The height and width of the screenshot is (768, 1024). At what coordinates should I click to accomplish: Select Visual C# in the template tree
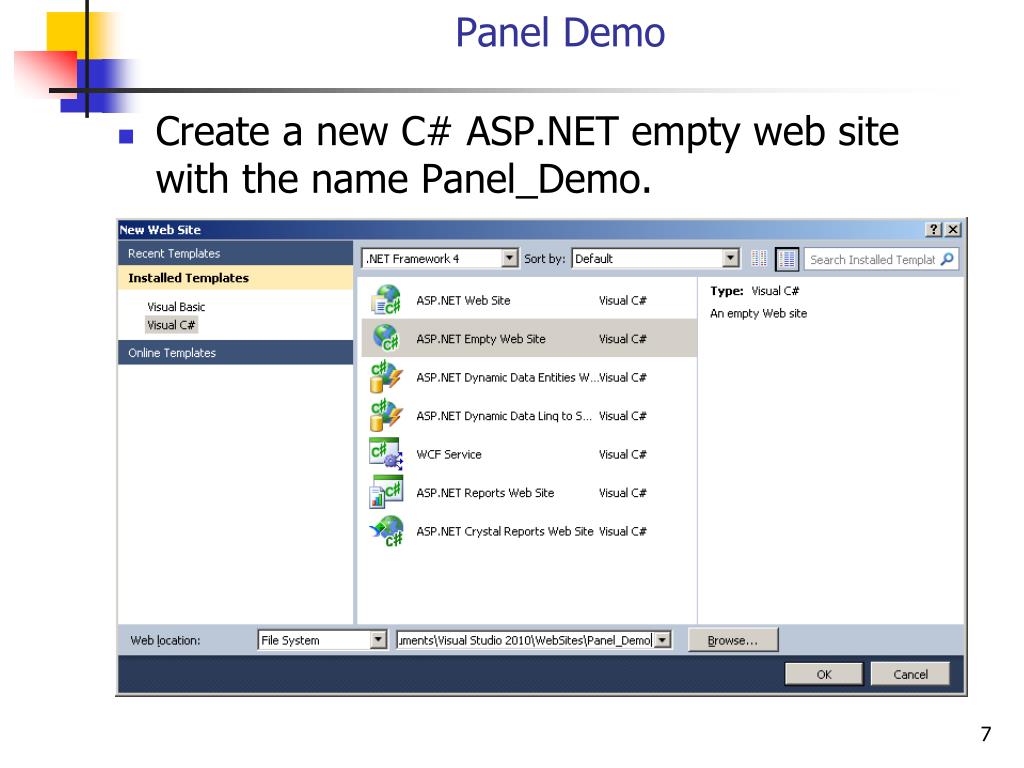point(171,325)
